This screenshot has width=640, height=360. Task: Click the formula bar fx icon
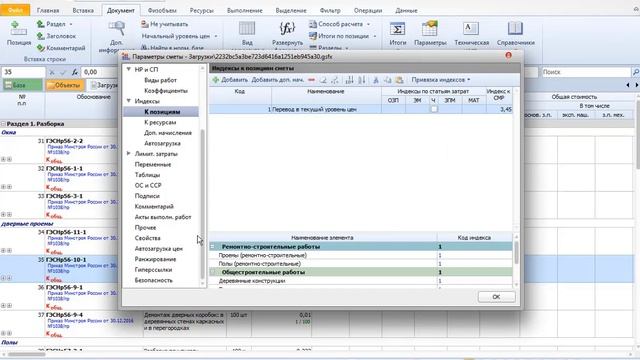[x=75, y=72]
